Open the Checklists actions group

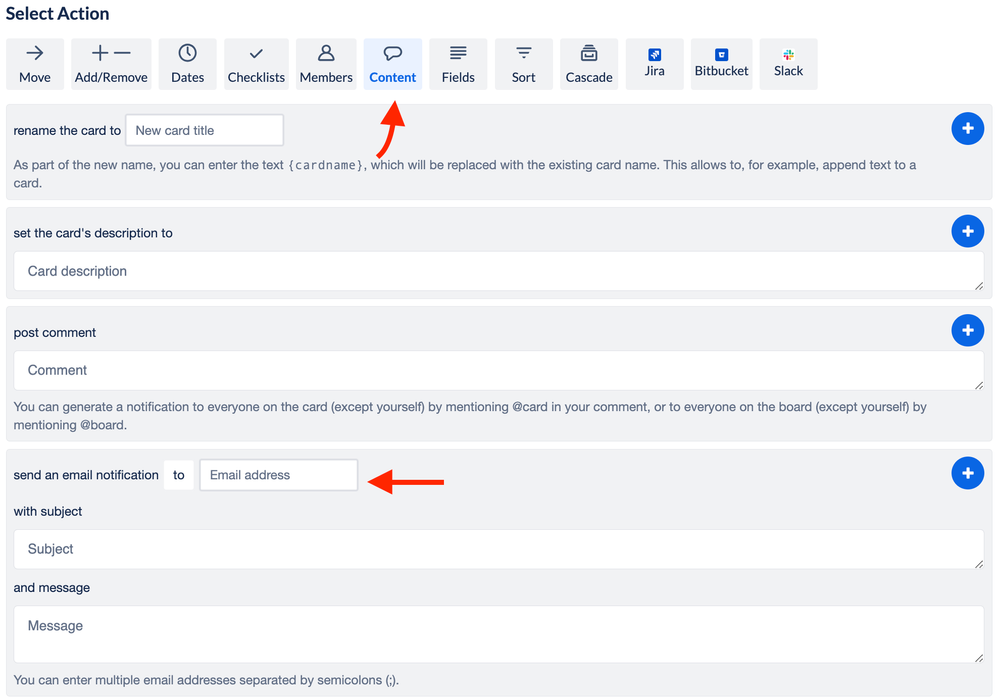coord(256,63)
